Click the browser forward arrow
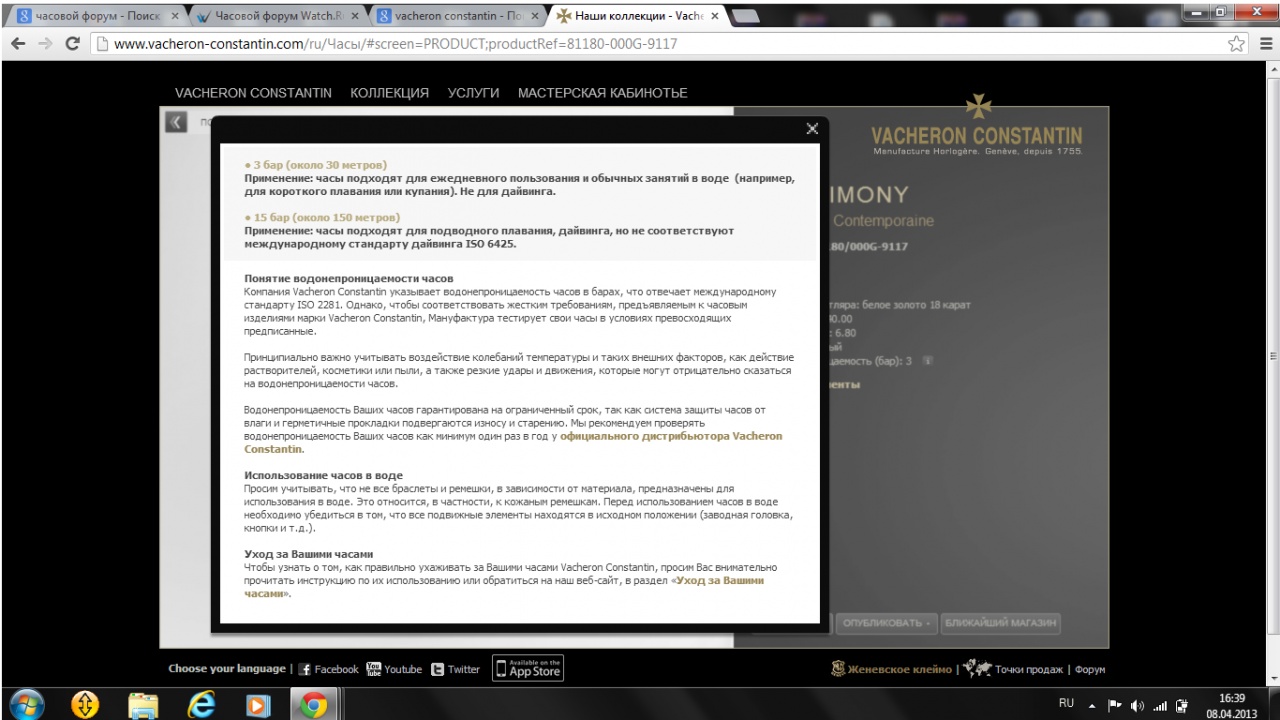 (x=45, y=44)
